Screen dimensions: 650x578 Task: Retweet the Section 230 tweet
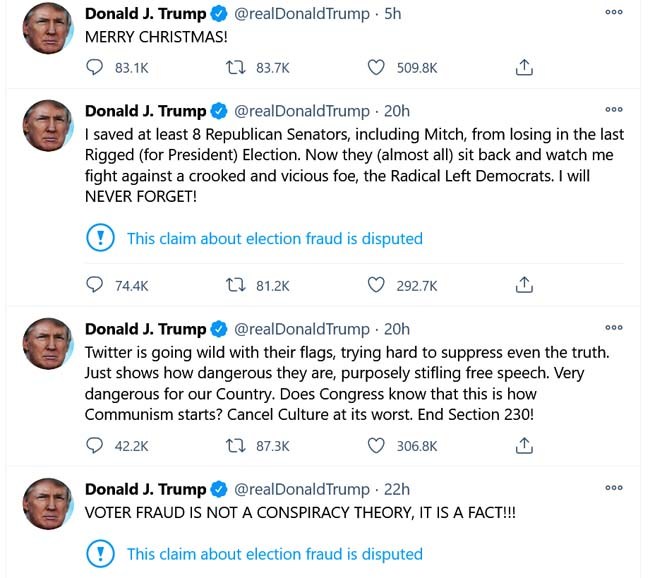(x=238, y=446)
